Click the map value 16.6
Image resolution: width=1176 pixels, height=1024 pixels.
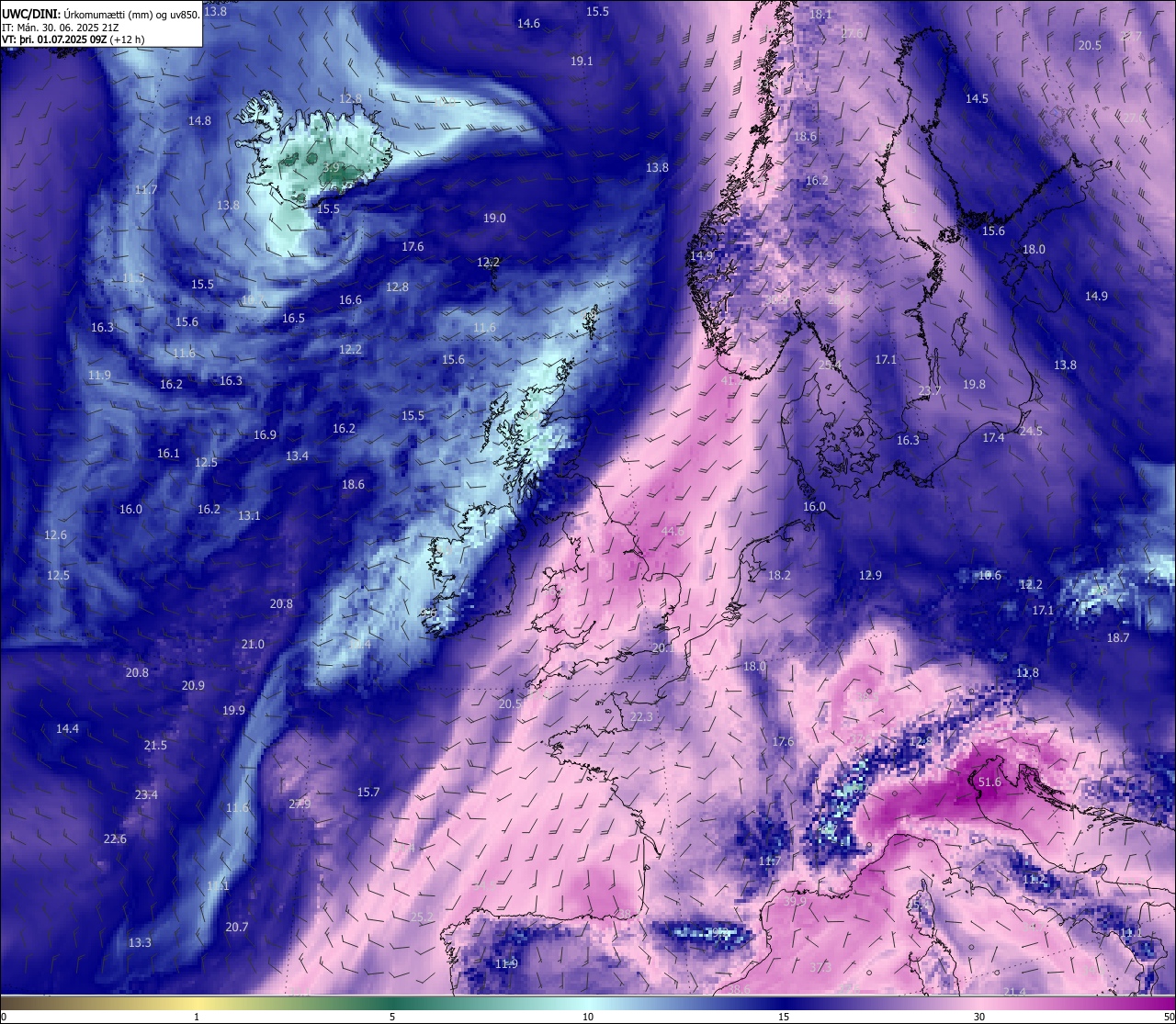(x=350, y=300)
